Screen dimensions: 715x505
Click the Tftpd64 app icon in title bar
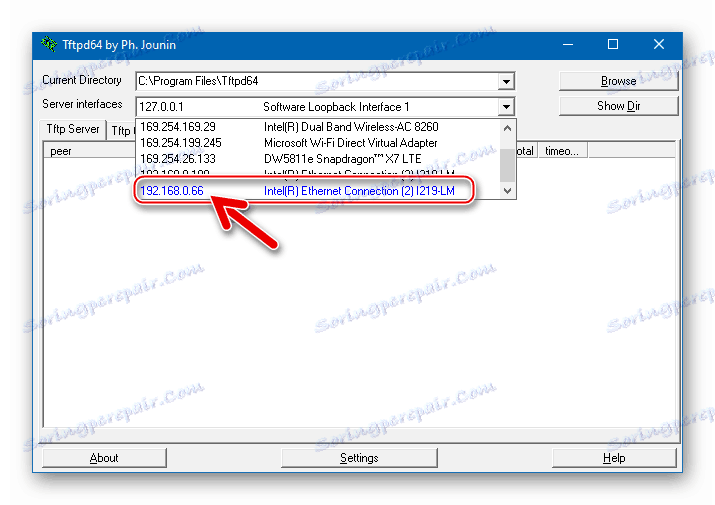click(x=49, y=44)
